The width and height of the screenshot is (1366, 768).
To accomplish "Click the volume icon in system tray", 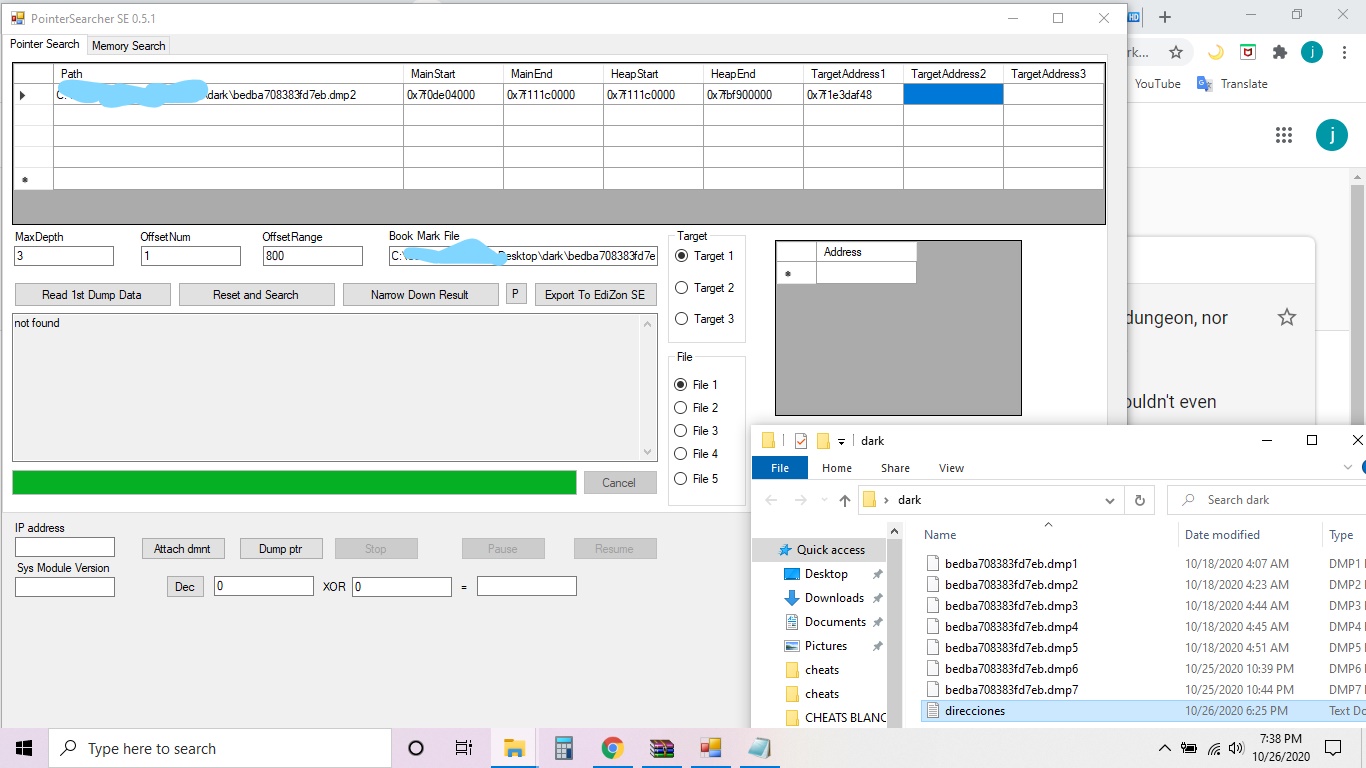I will tap(1238, 748).
